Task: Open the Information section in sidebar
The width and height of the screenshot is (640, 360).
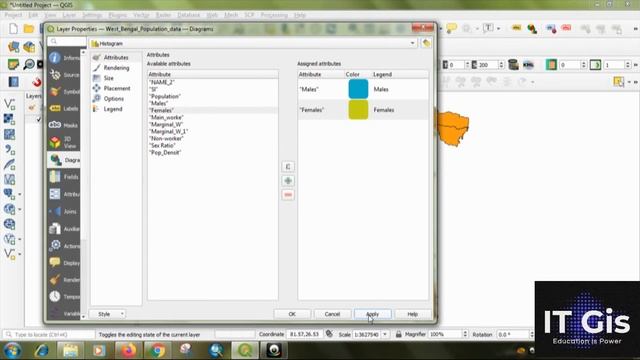Action: click(x=64, y=58)
